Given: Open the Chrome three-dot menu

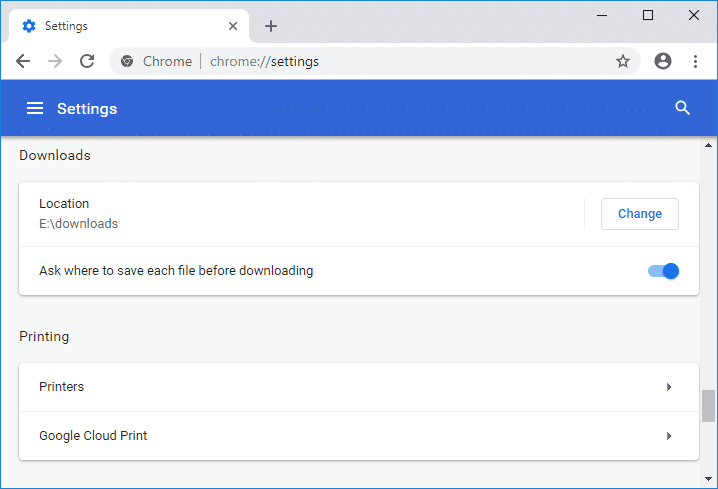Looking at the screenshot, I should pyautogui.click(x=695, y=61).
